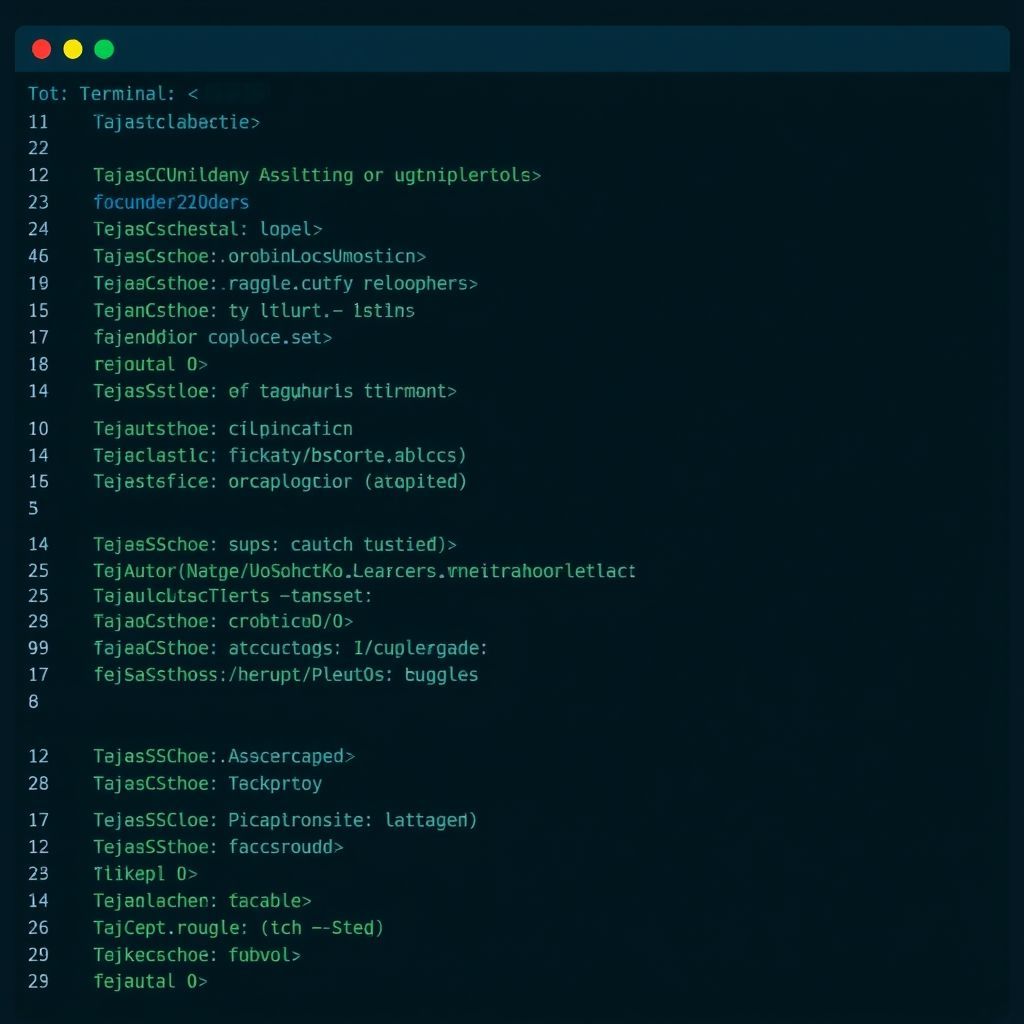Image resolution: width=1024 pixels, height=1024 pixels.
Task: Click the 'fejSaSsthoss:/herupt/PleutOs: tuggles' line
Action: [285, 675]
